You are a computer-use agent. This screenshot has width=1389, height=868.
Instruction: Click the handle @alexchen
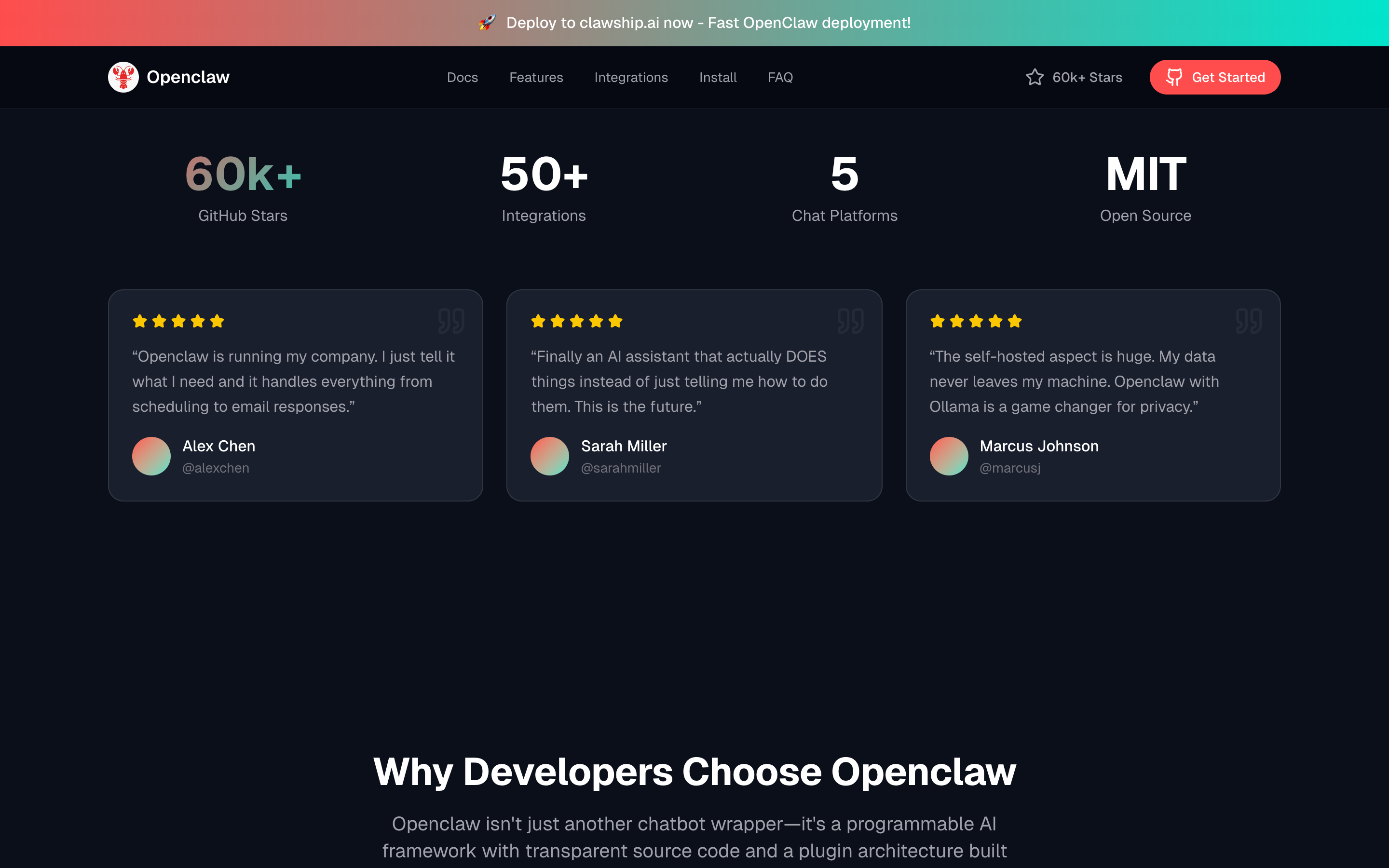coord(216,468)
